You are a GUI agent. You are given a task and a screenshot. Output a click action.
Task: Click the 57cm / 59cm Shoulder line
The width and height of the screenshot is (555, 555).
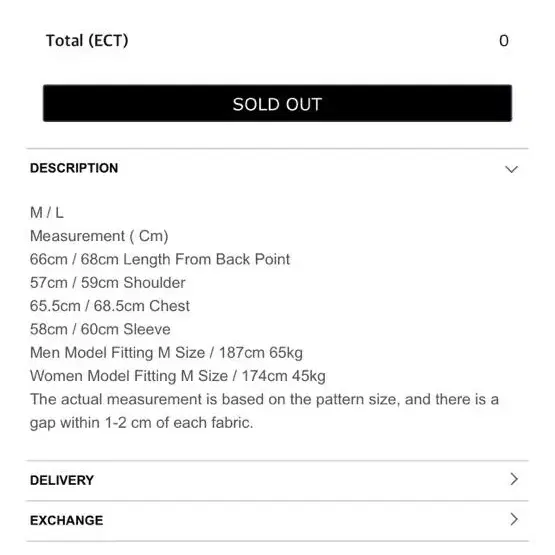pyautogui.click(x=108, y=282)
